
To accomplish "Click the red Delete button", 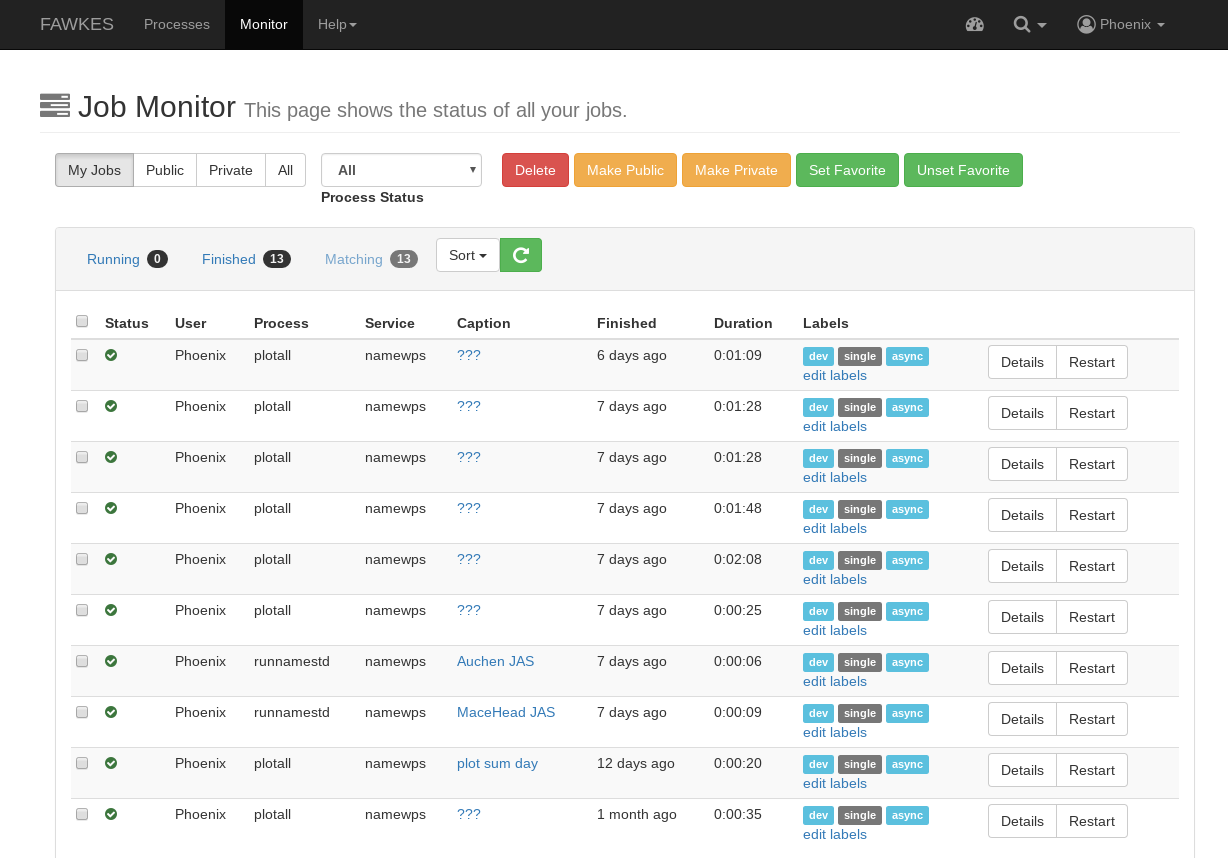I will coord(535,170).
